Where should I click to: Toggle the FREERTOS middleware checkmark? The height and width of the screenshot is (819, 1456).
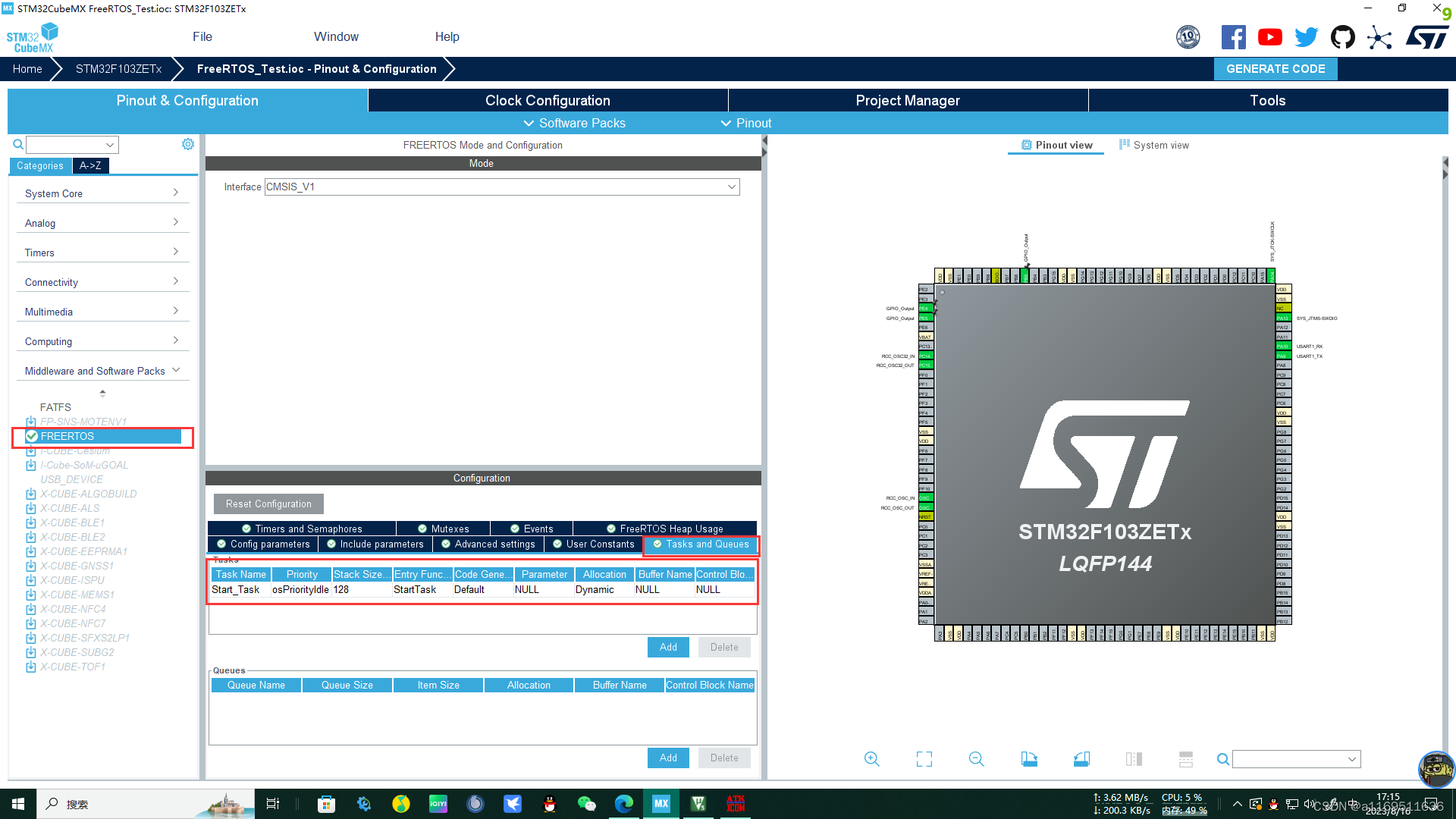(32, 436)
